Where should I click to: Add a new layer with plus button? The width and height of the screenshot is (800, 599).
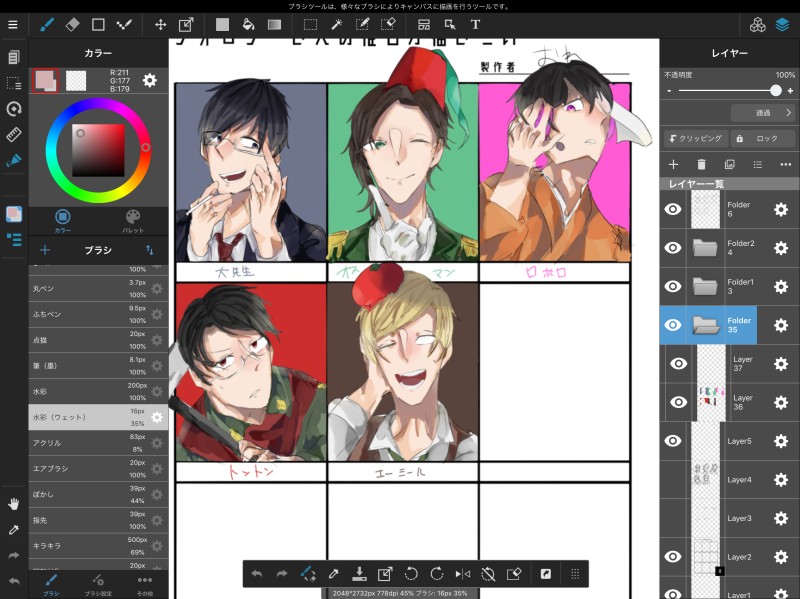point(673,164)
